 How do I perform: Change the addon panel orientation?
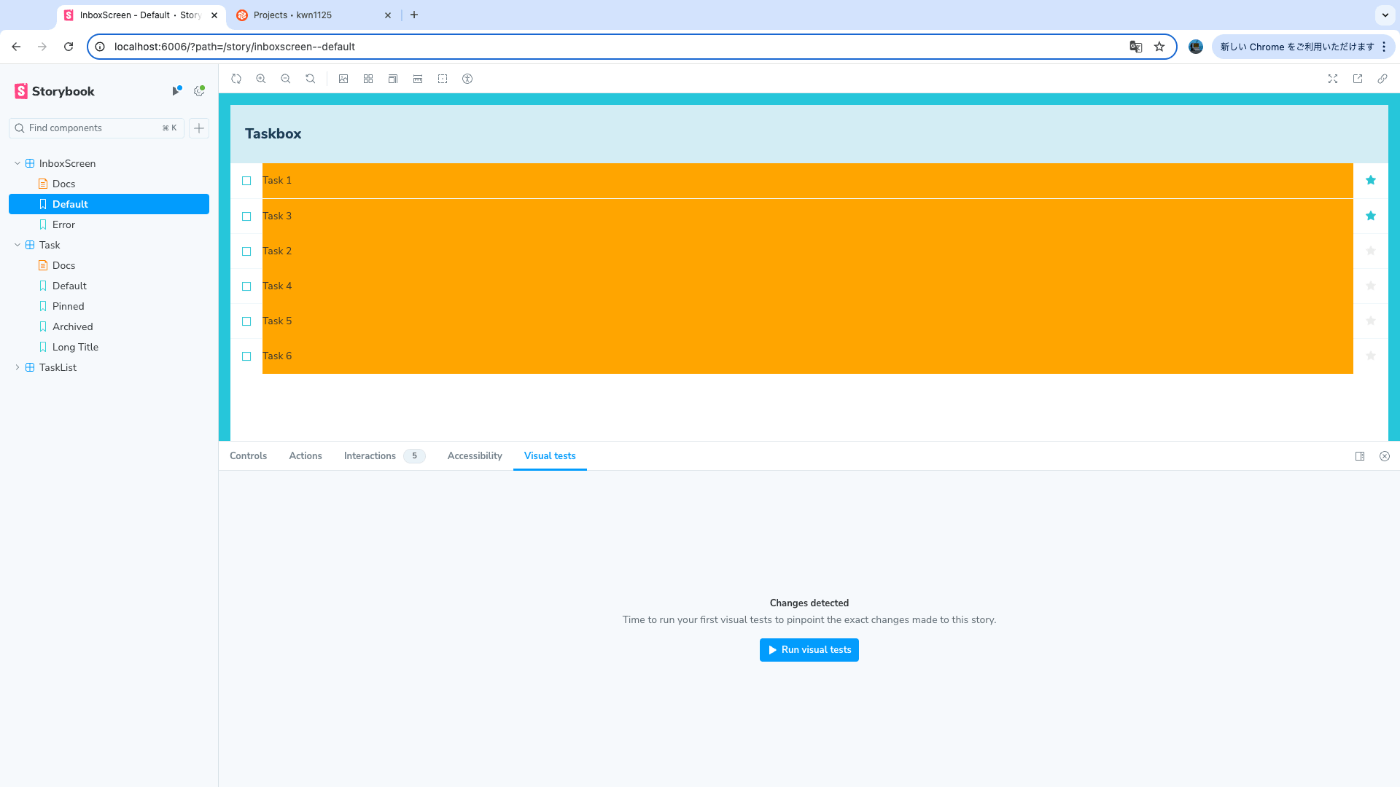(1360, 456)
